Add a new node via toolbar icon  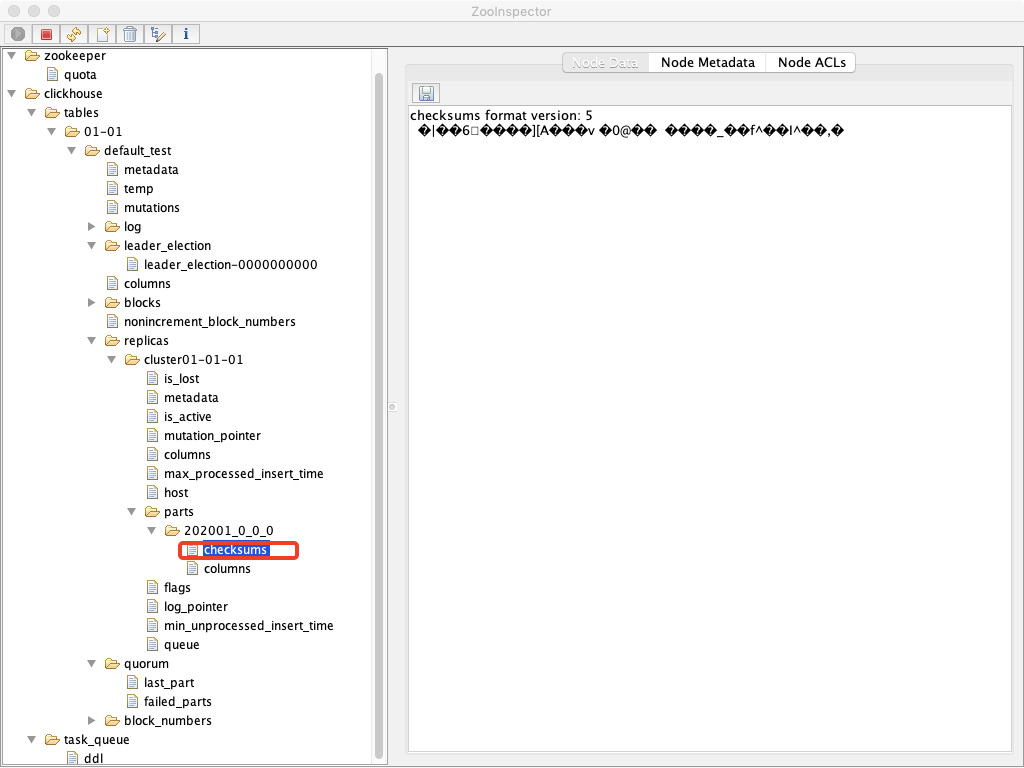(103, 34)
